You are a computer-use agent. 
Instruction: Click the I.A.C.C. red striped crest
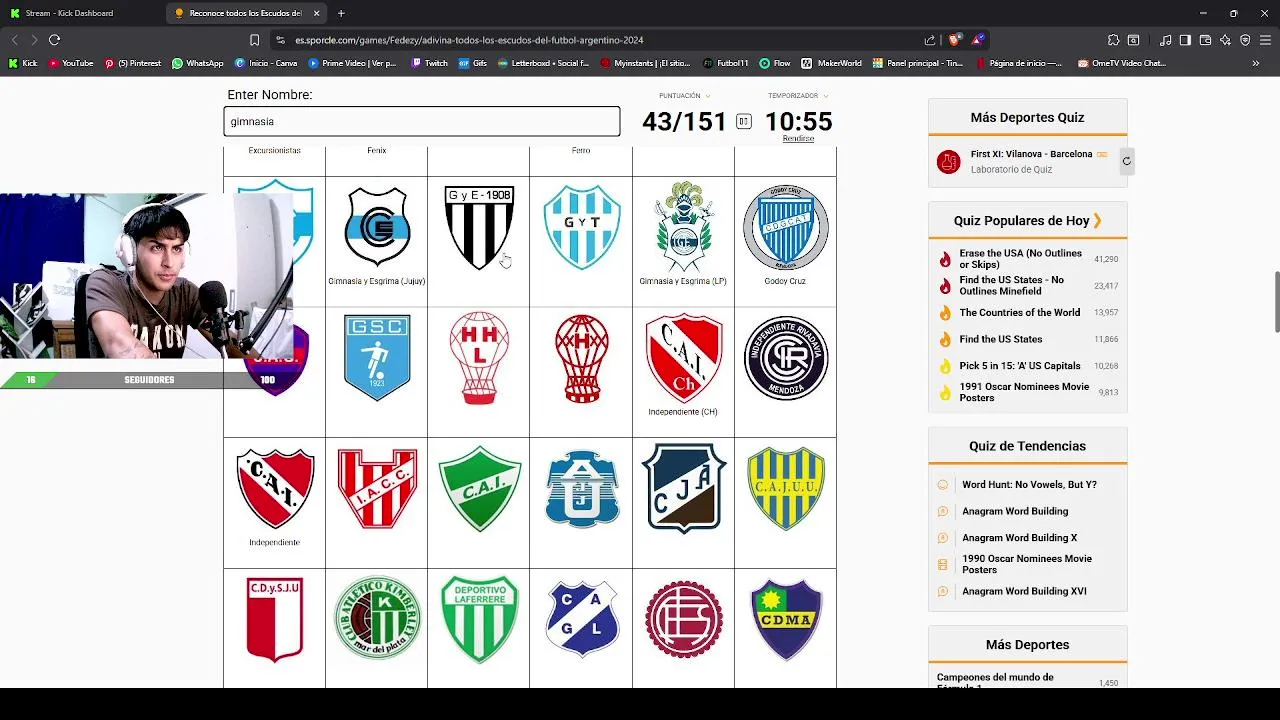pos(377,488)
